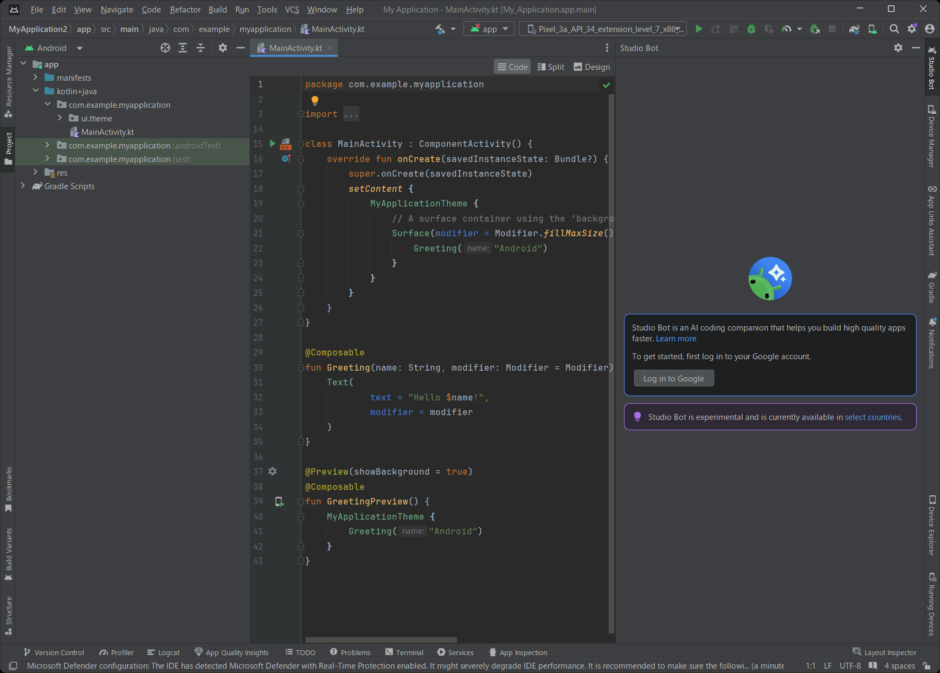Image resolution: width=940 pixels, height=673 pixels.
Task: Open Search Everywhere magnifier icon
Action: tap(894, 29)
